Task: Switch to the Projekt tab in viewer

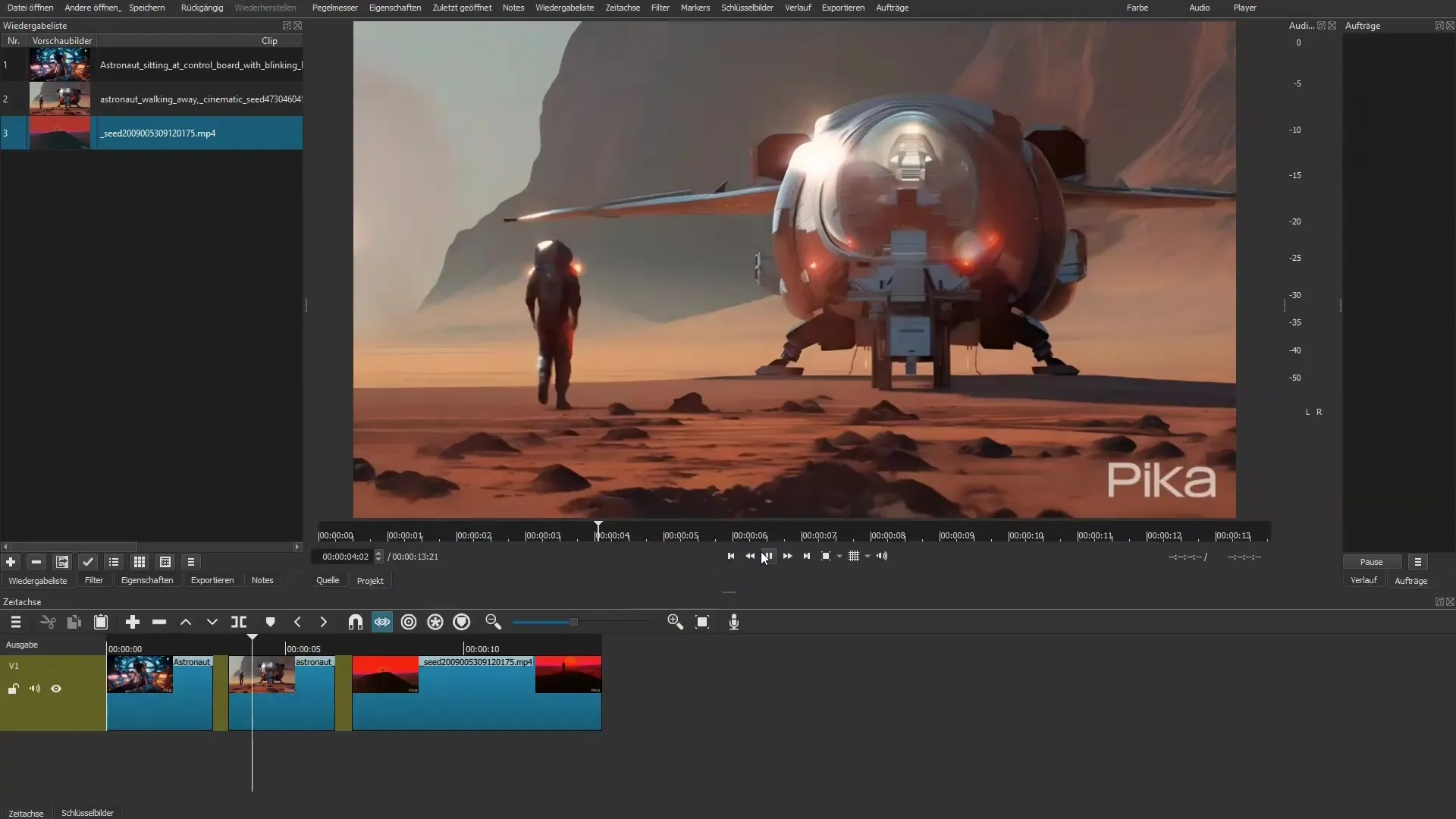Action: pyautogui.click(x=370, y=580)
